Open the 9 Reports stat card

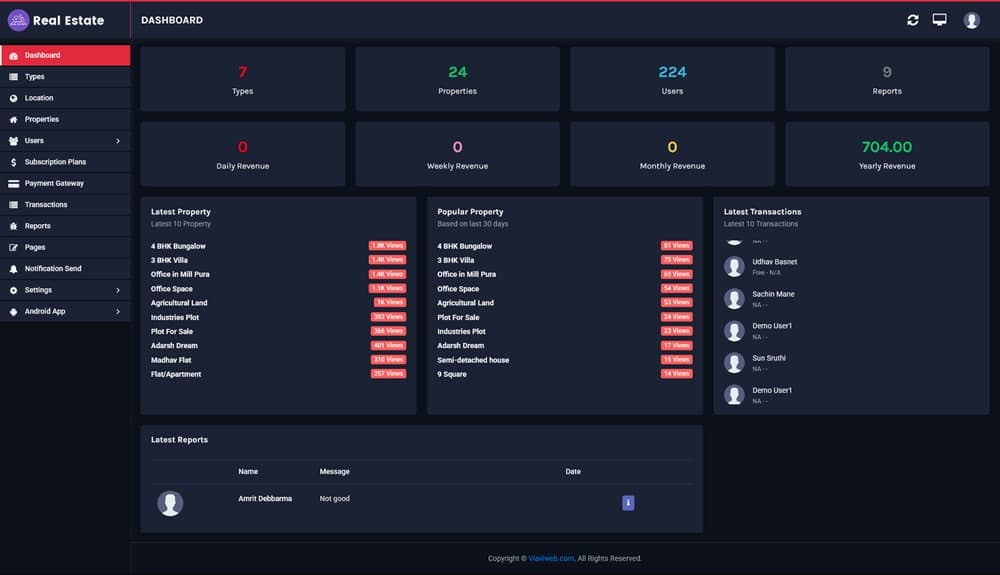(887, 79)
